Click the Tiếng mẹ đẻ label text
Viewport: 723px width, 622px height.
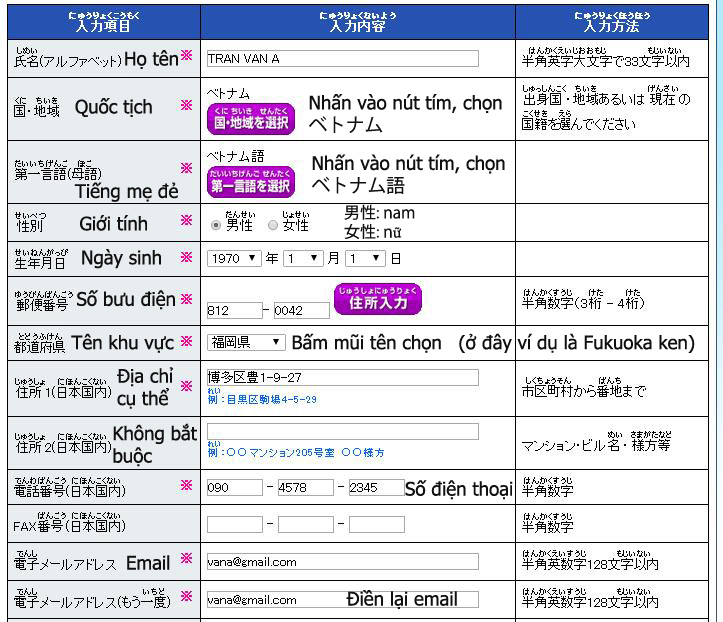[127, 191]
